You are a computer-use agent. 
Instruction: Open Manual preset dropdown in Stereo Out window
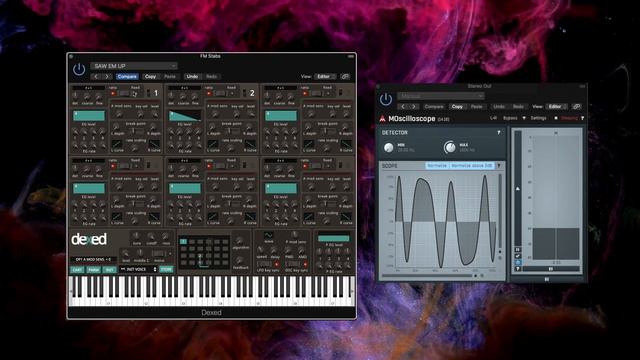441,96
